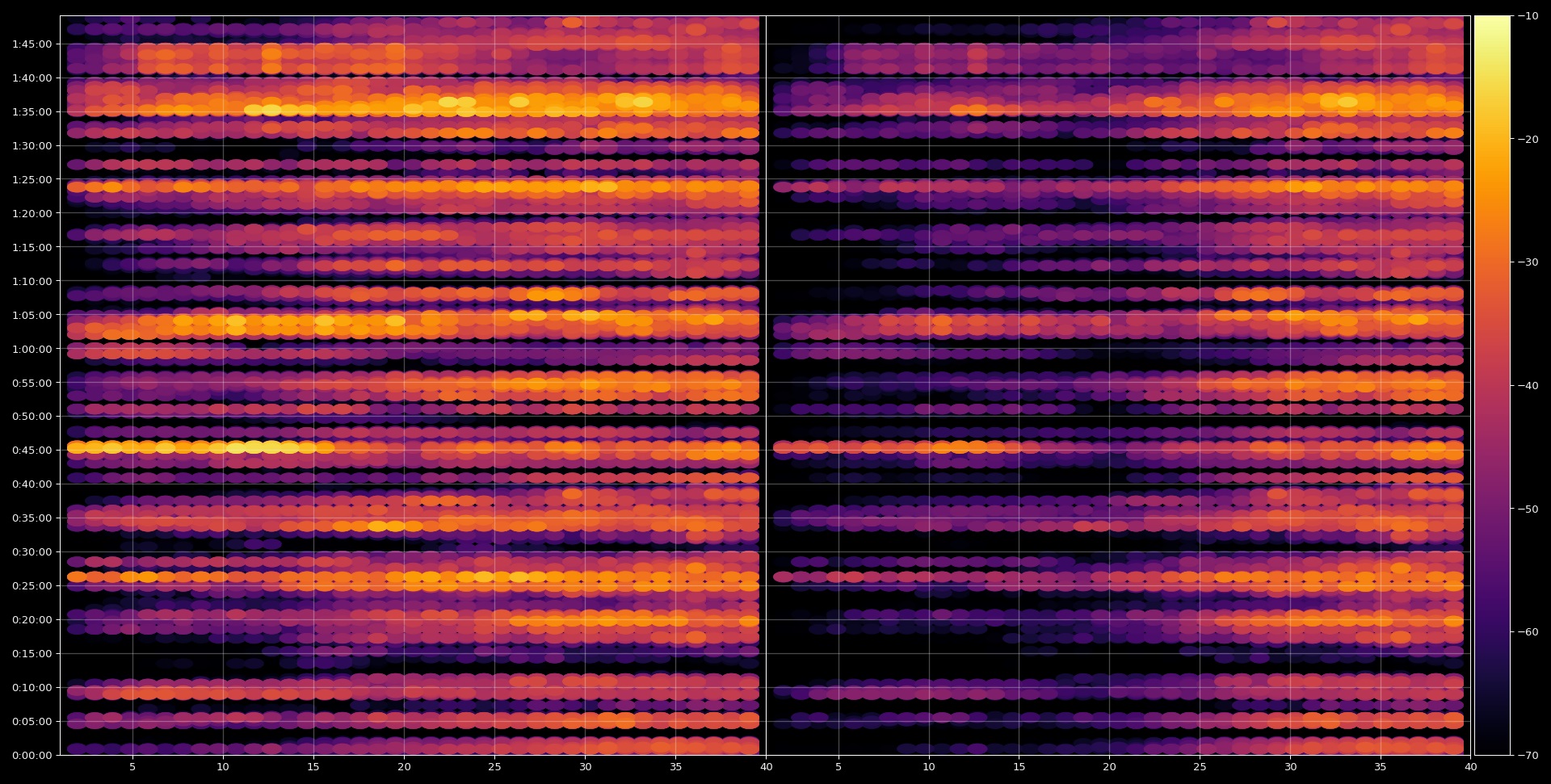Pick the 1:45:00 y-axis label

32,44
